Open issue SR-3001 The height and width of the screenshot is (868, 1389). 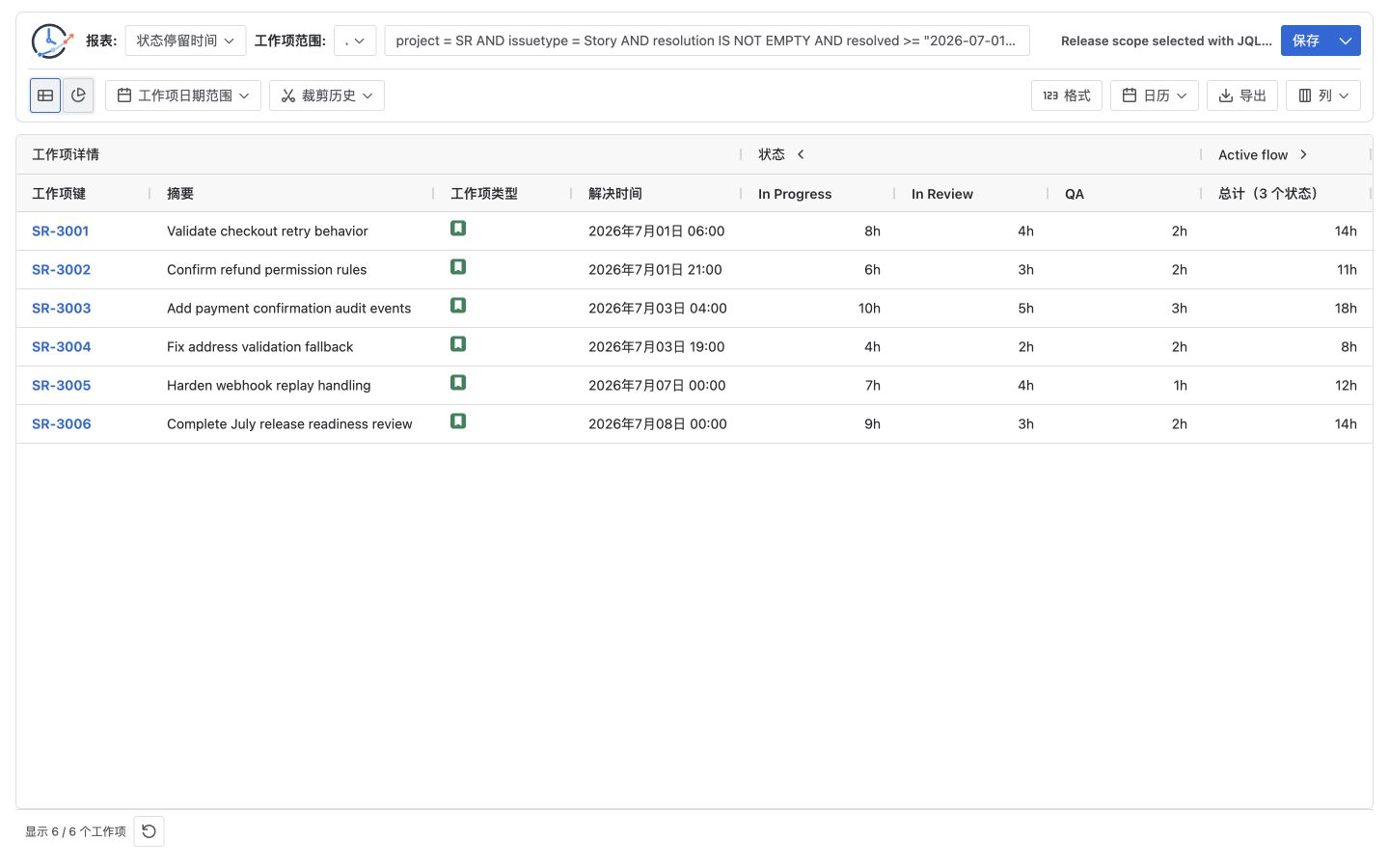(60, 231)
